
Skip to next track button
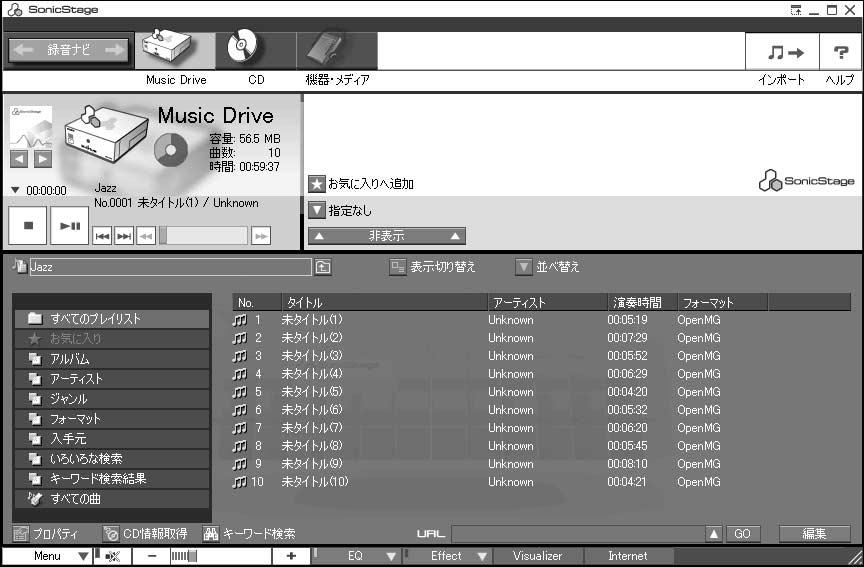coord(124,236)
